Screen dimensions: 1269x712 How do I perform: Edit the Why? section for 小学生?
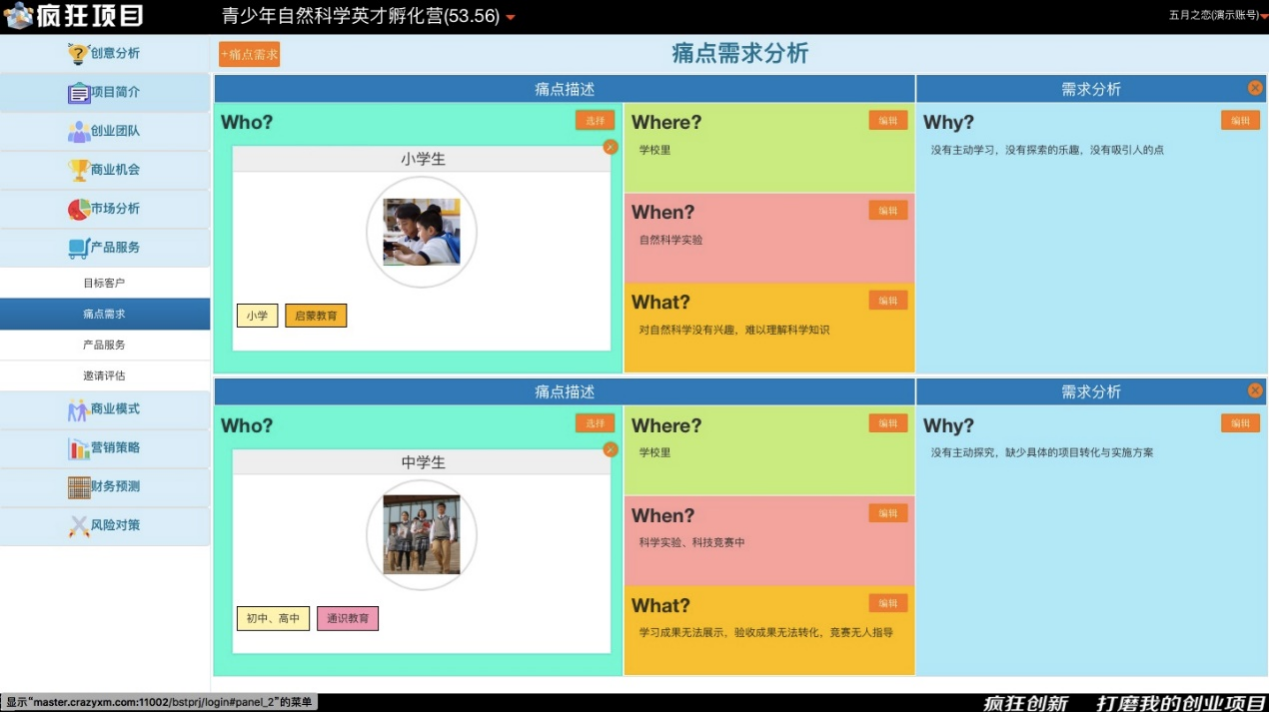click(1240, 121)
